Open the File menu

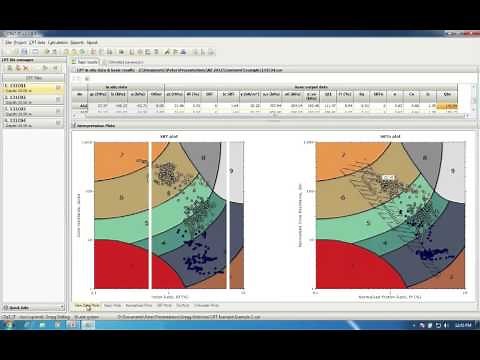click(8, 43)
